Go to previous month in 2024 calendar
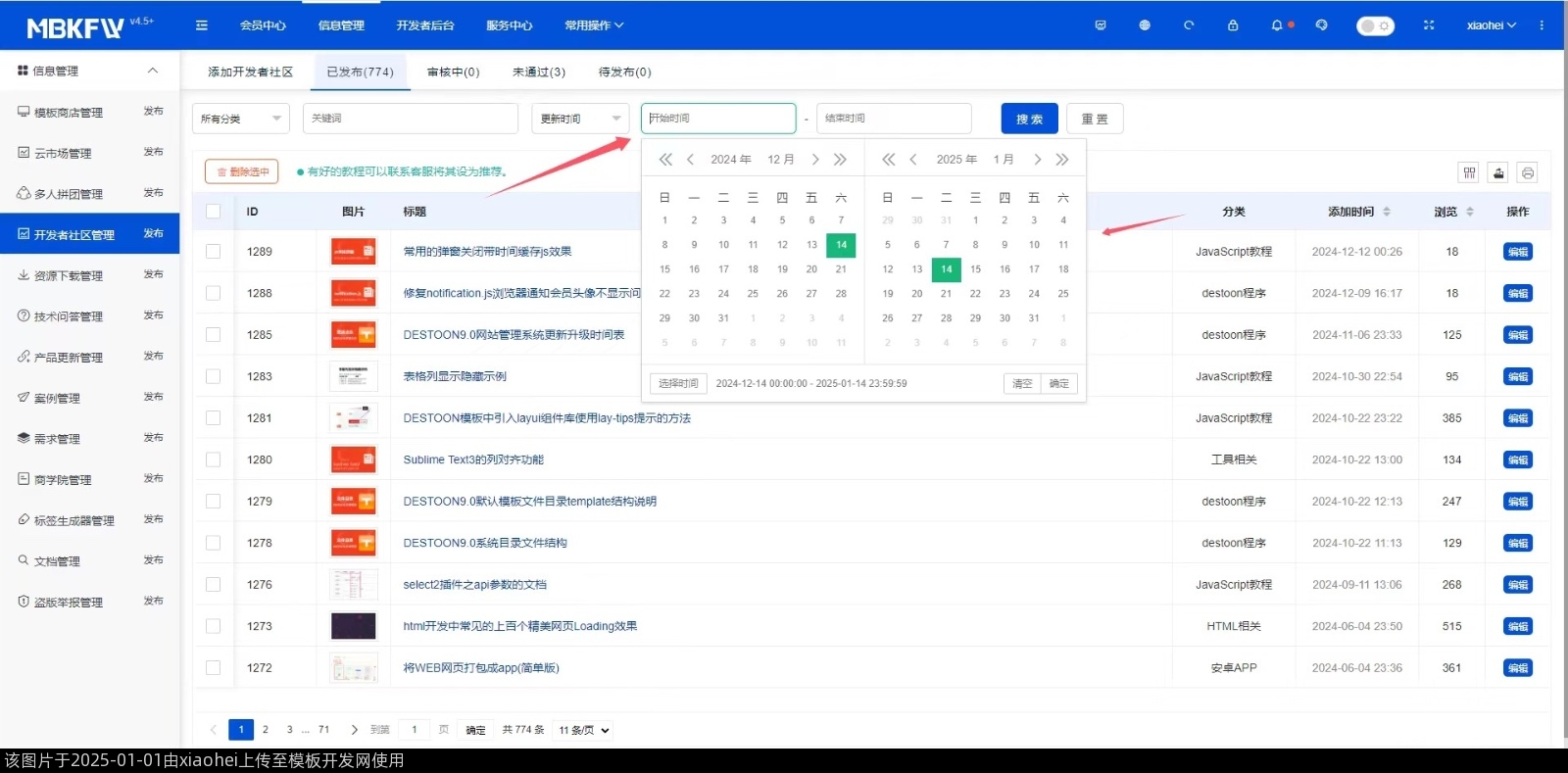The image size is (1568, 773). [x=691, y=160]
